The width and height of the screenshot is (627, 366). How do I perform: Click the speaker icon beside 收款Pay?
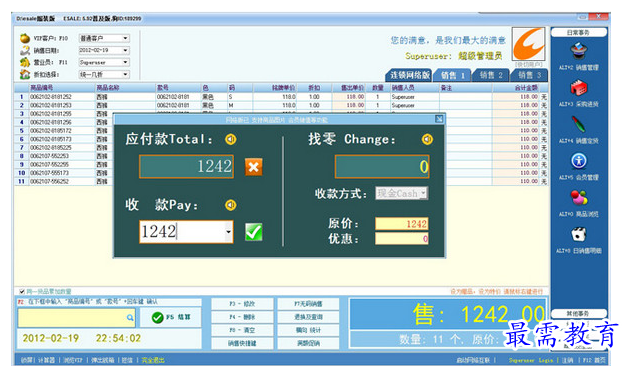231,205
